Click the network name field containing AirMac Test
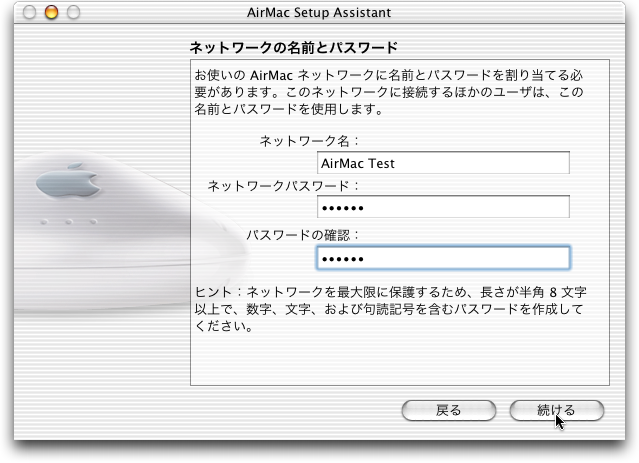639x463 pixels. (443, 163)
